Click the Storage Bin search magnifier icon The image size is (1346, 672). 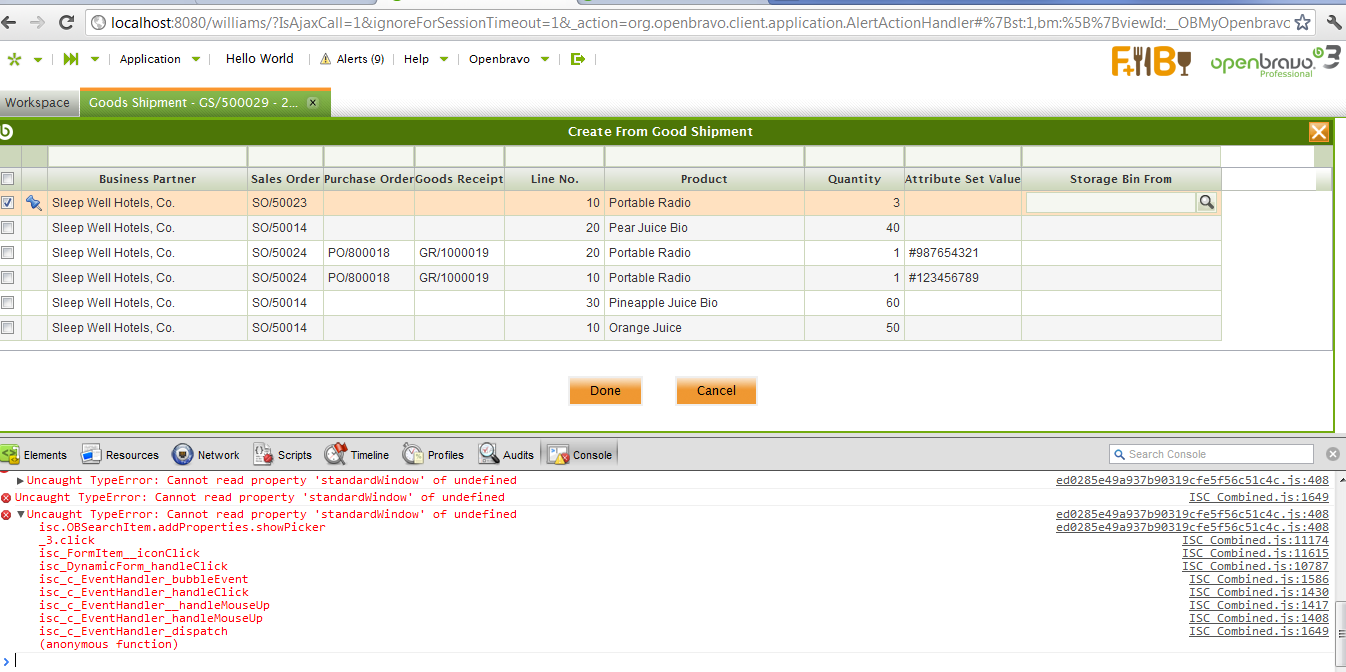click(1207, 203)
